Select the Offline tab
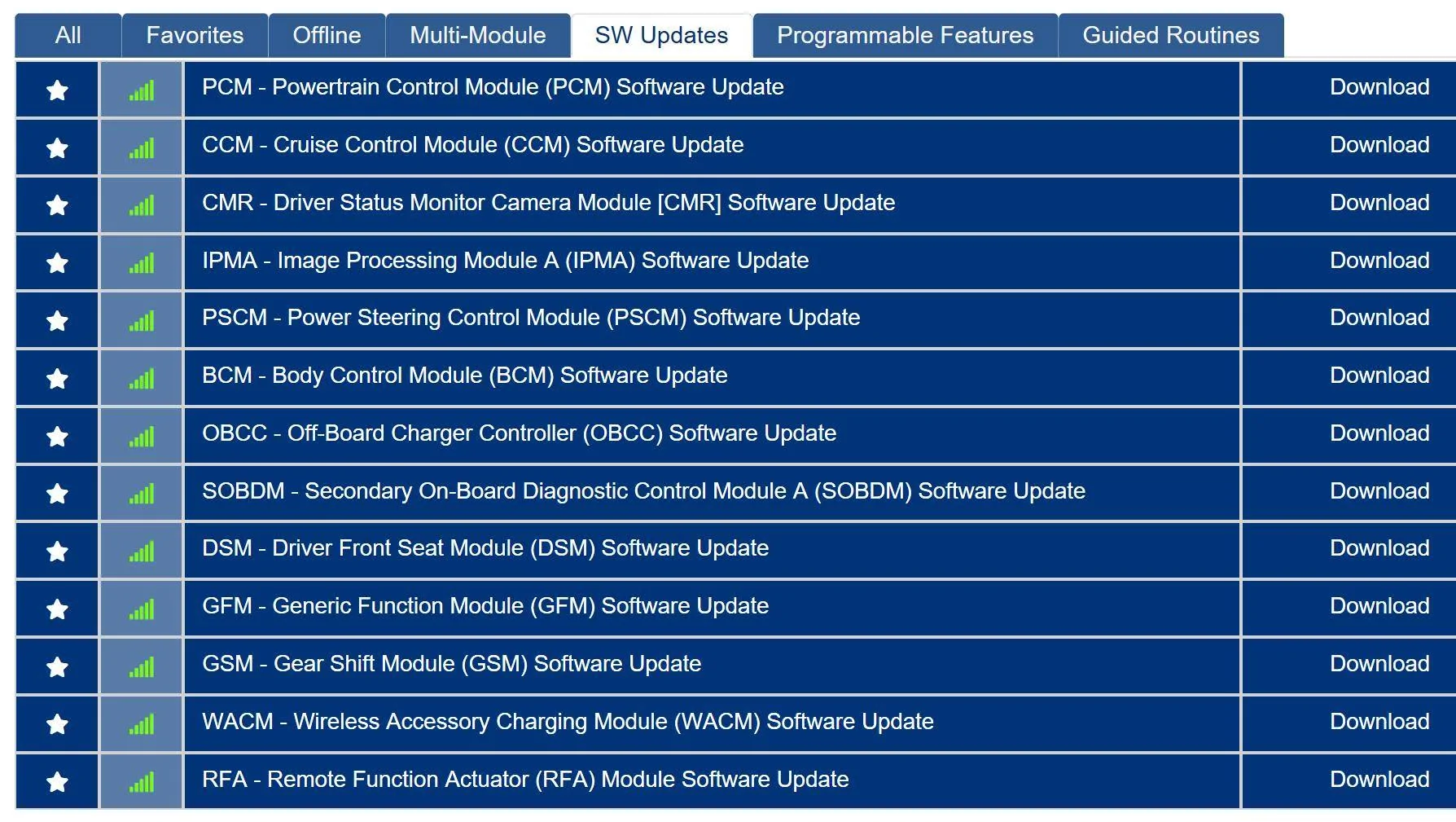The width and height of the screenshot is (1456, 822). 327,35
